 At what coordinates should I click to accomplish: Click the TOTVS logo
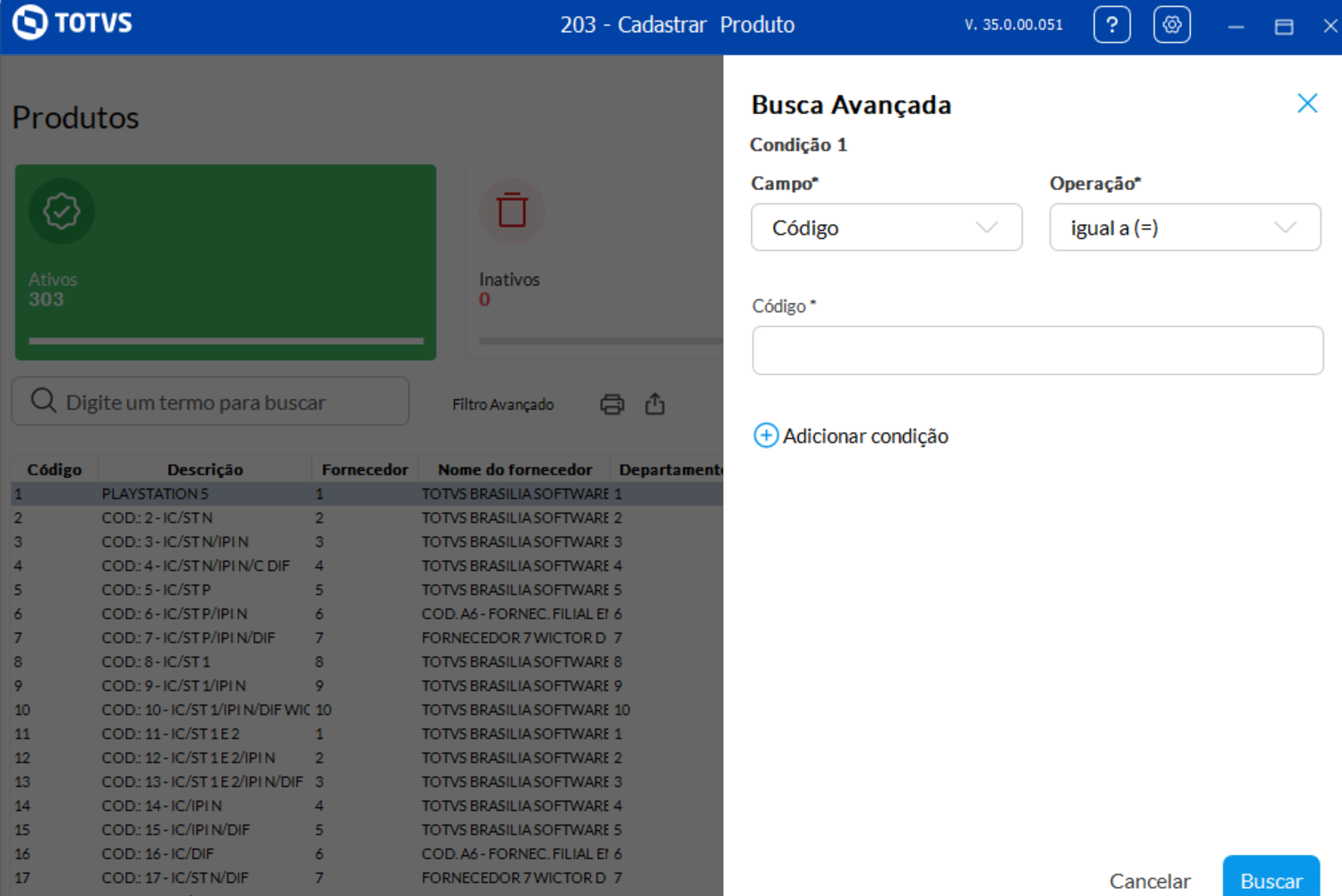point(73,22)
